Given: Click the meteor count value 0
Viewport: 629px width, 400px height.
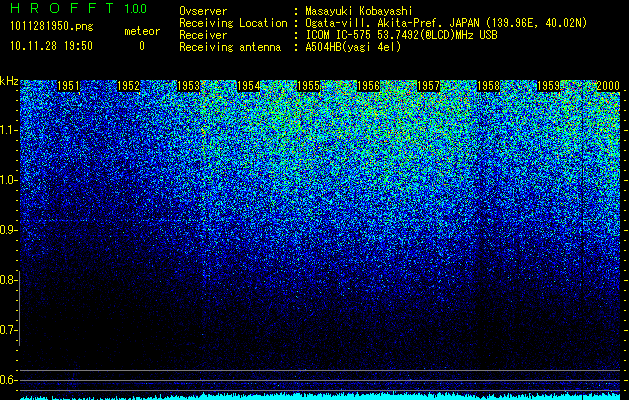Looking at the screenshot, I should [x=142, y=46].
